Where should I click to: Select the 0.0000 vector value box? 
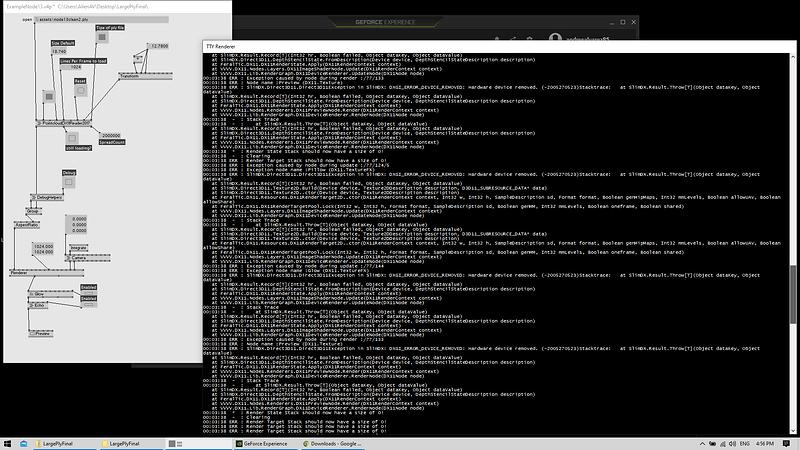click(x=77, y=224)
